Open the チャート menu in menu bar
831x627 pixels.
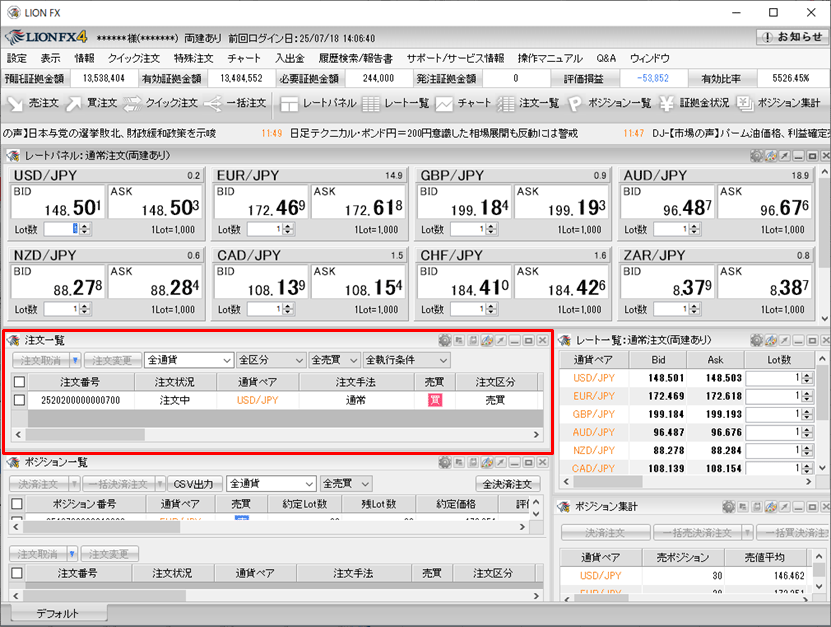244,59
